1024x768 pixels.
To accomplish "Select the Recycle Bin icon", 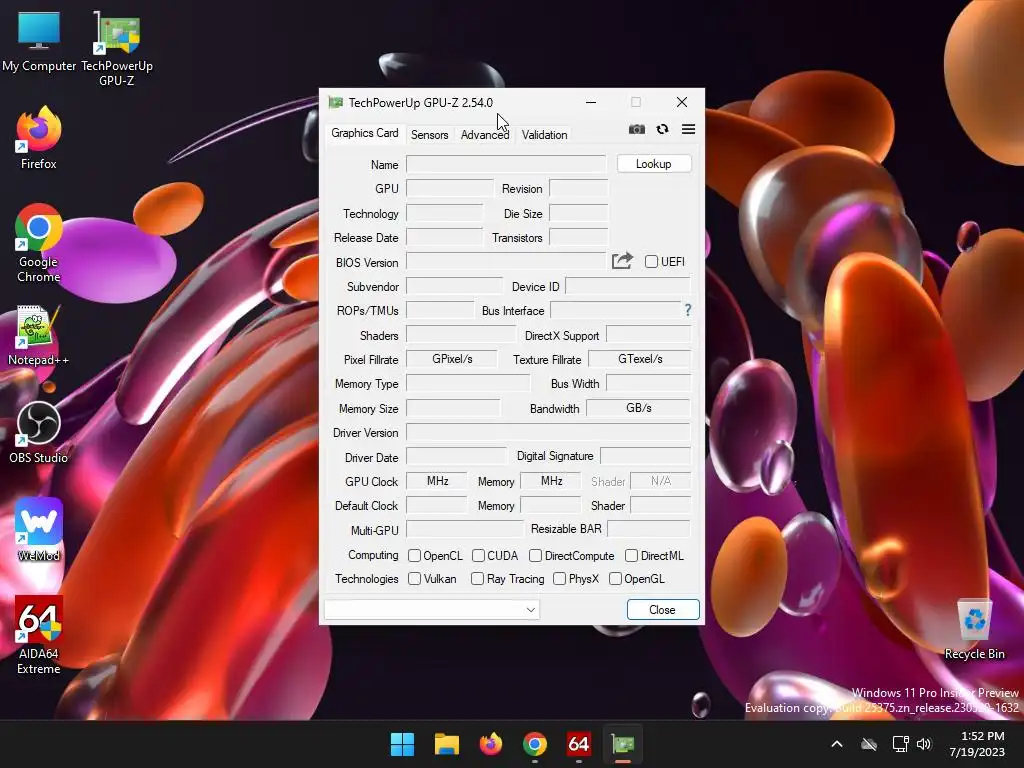I will [x=974, y=628].
